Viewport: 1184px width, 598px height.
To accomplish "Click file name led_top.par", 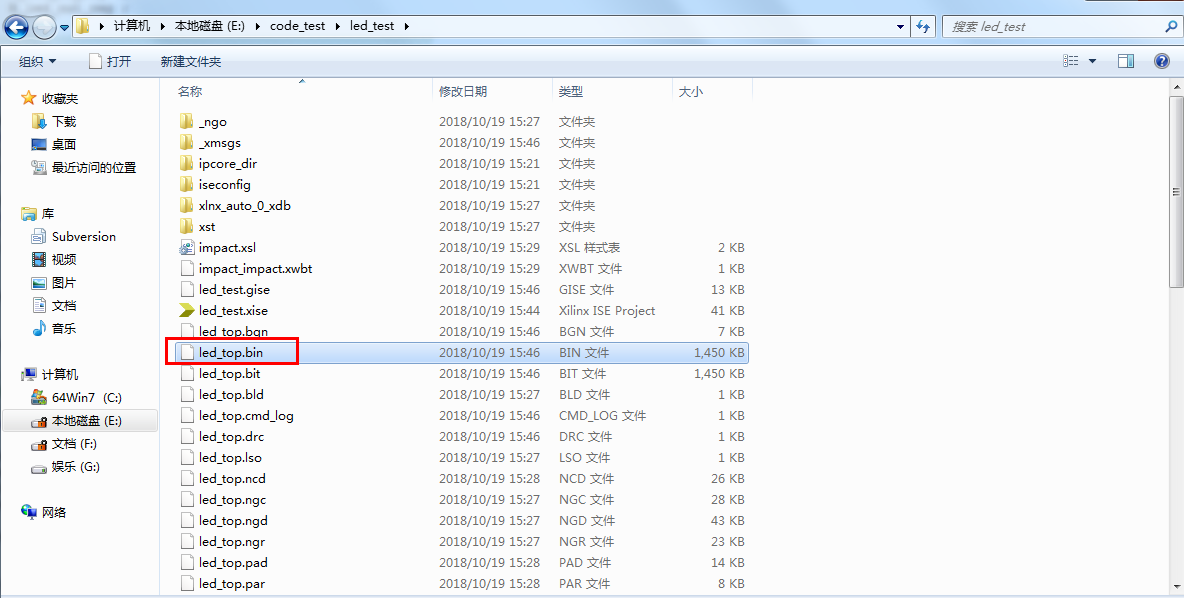I will click(232, 584).
